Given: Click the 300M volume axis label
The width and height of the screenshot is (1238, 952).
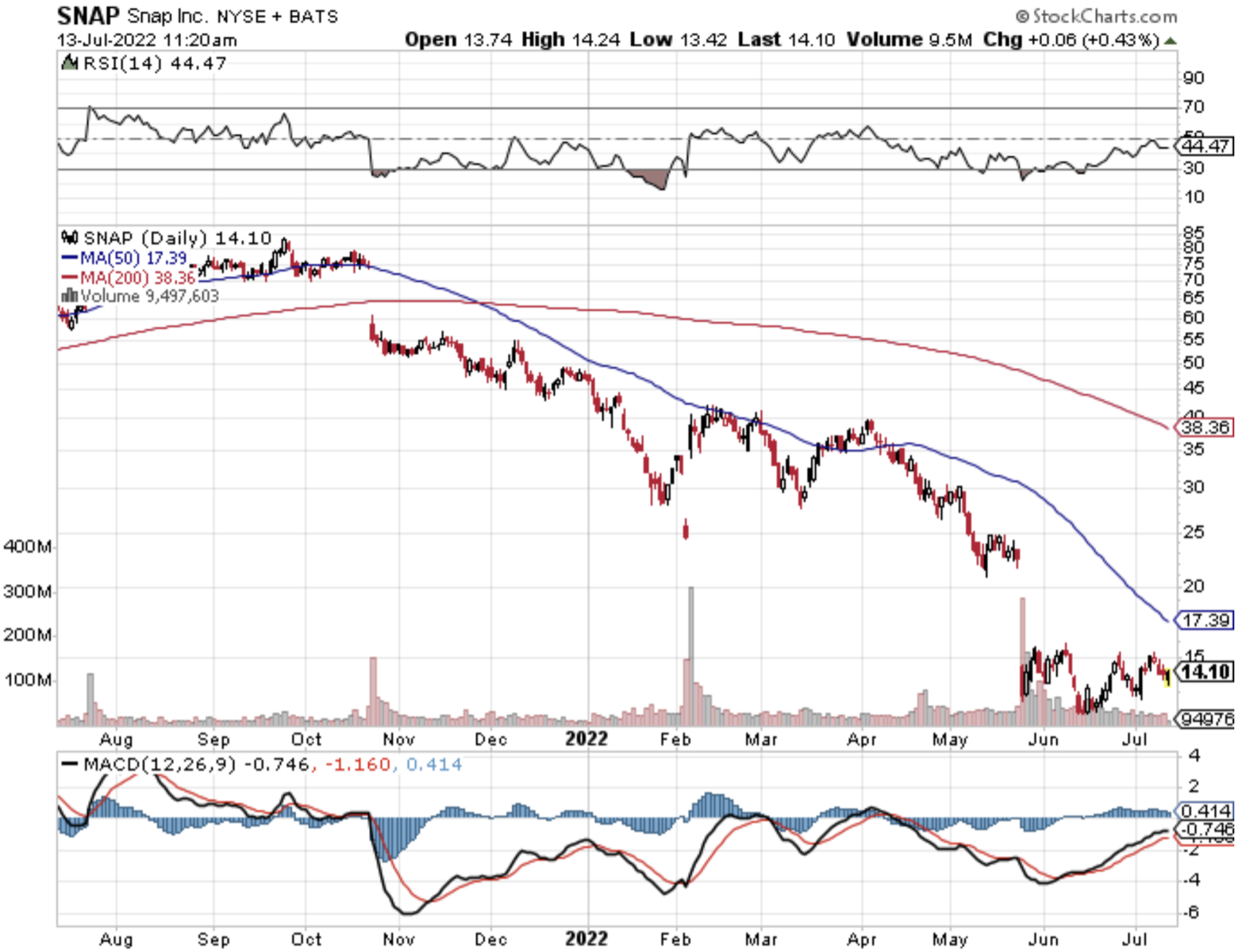Looking at the screenshot, I should coord(28,592).
